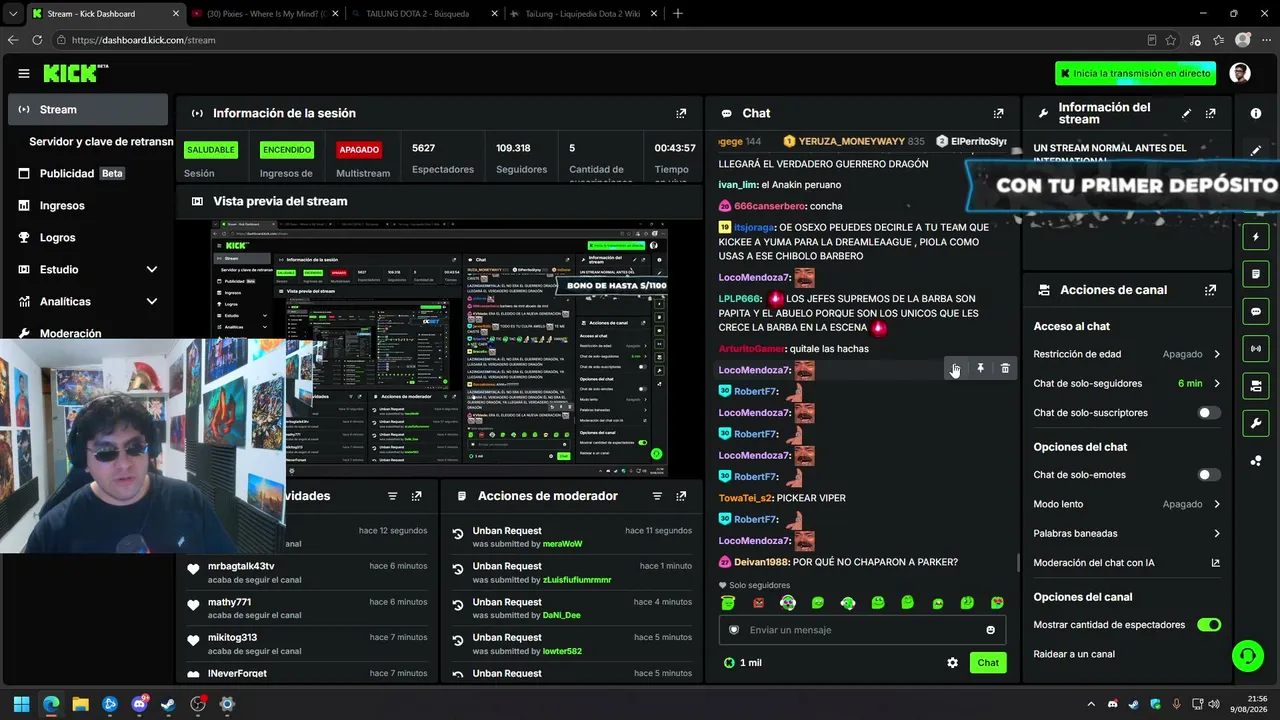Open a new browser tab

677,14
